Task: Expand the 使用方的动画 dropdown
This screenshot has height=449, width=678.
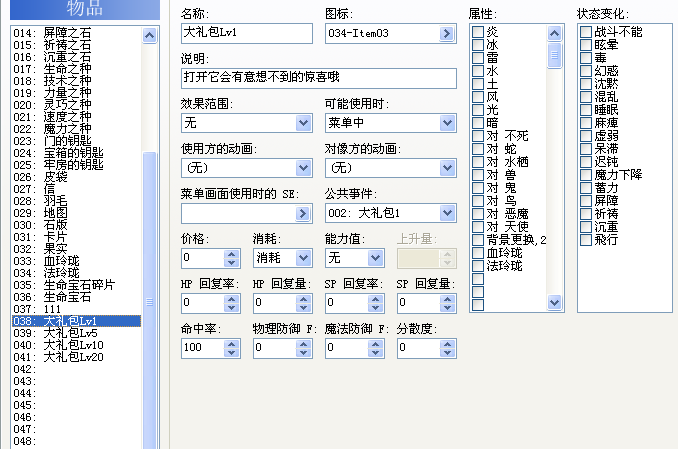Action: [304, 168]
